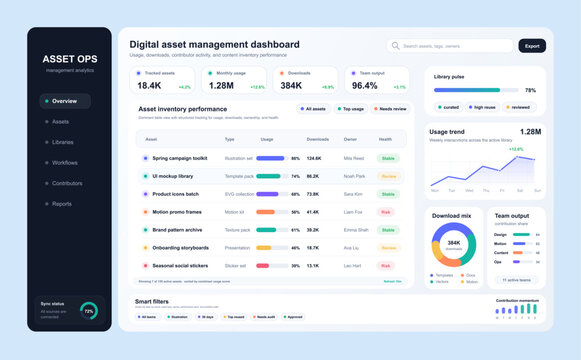Click the Tracked assets card dot icon
The width and height of the screenshot is (581, 360).
[139, 73]
